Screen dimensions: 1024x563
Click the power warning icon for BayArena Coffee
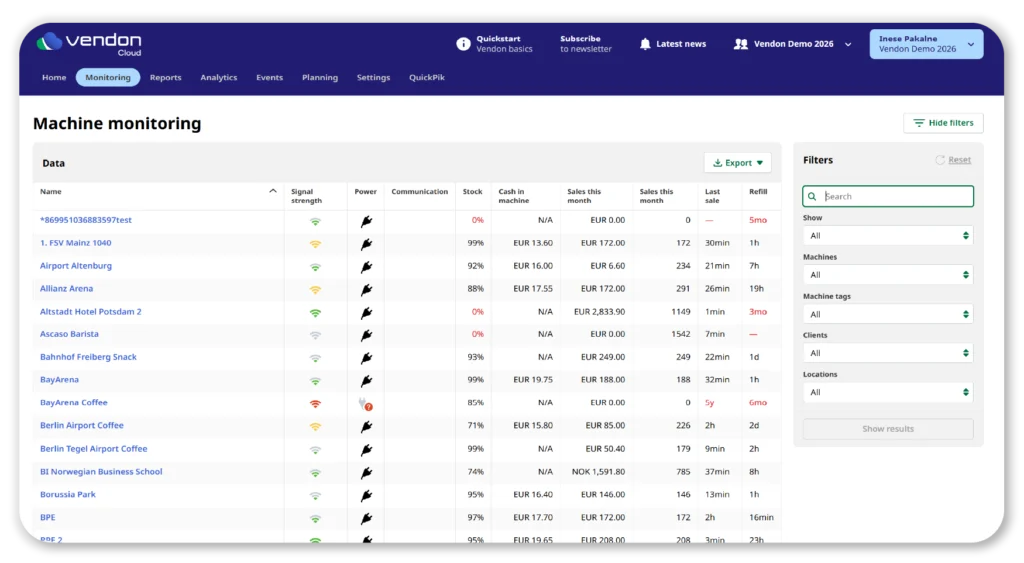[366, 404]
